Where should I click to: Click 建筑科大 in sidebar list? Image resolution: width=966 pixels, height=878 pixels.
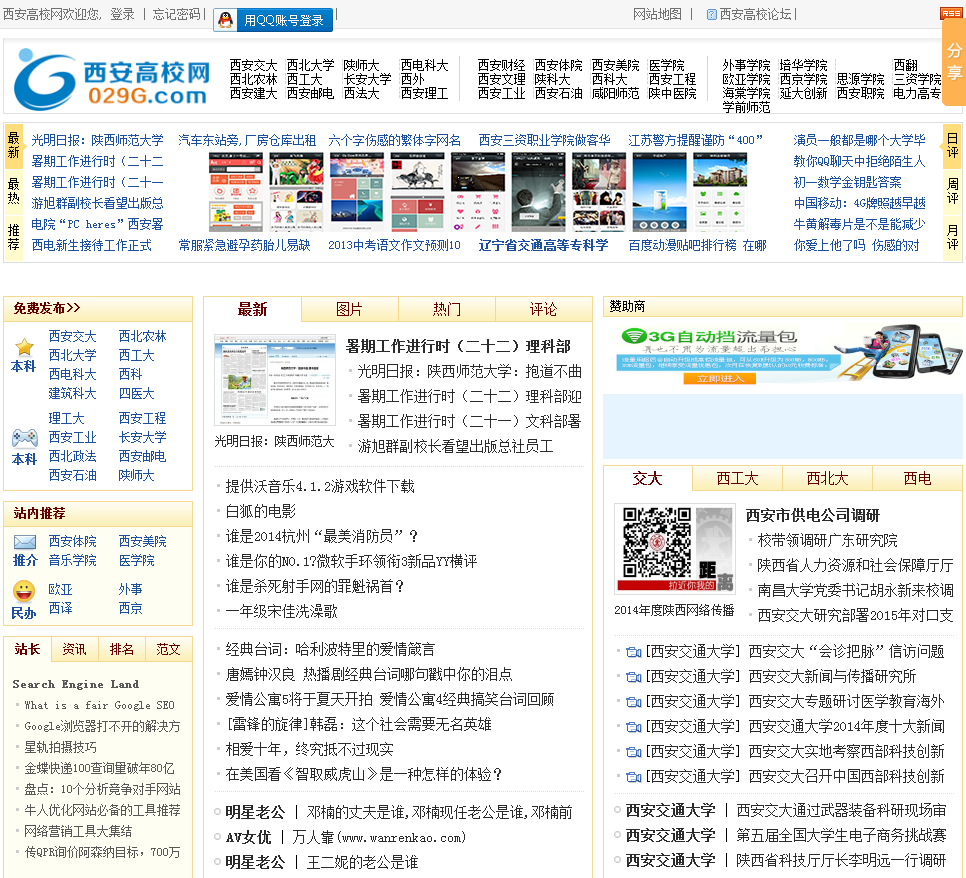click(73, 393)
